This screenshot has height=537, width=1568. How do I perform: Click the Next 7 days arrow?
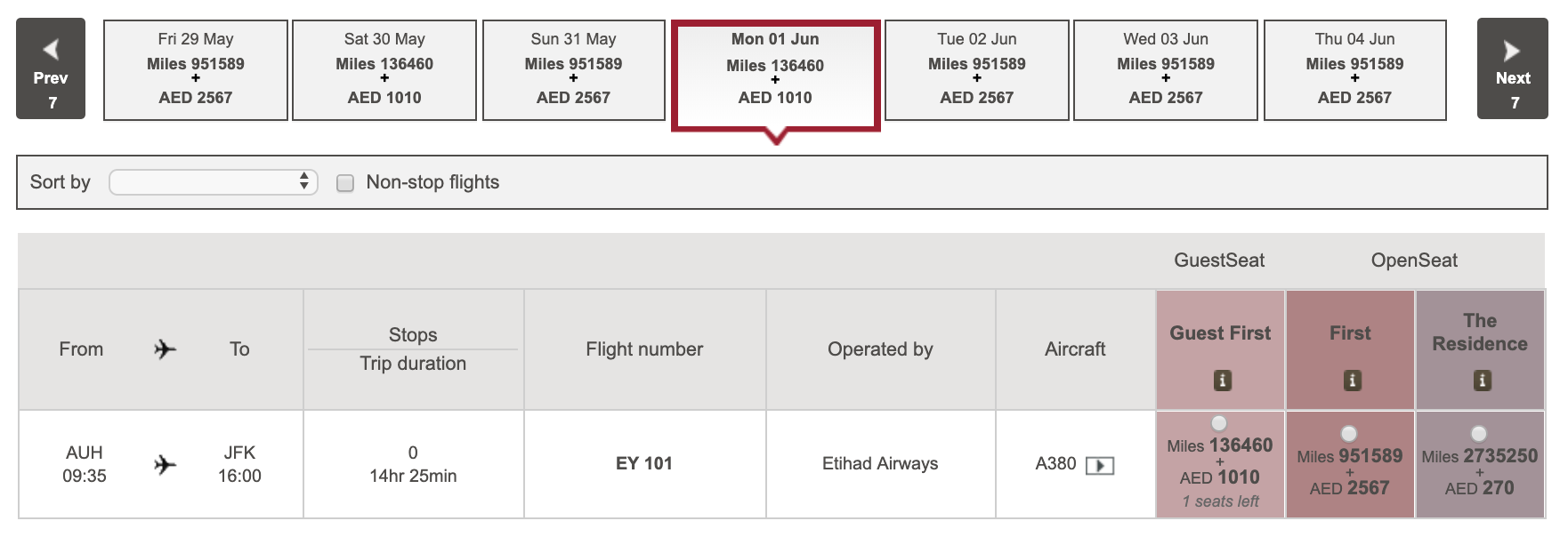pyautogui.click(x=1512, y=68)
